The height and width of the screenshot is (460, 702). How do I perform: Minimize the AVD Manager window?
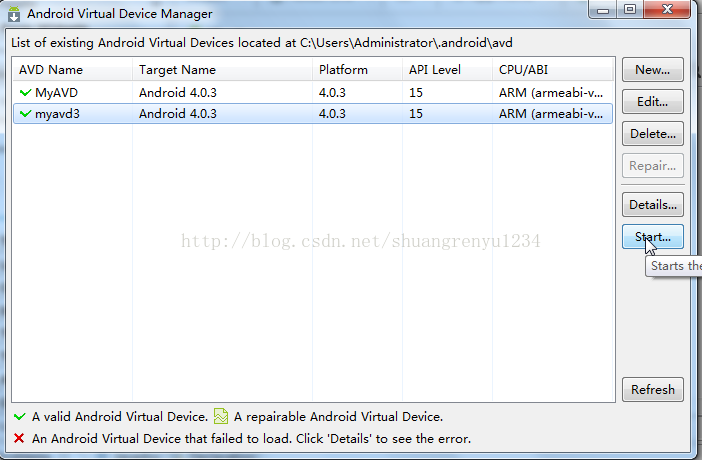click(603, 9)
